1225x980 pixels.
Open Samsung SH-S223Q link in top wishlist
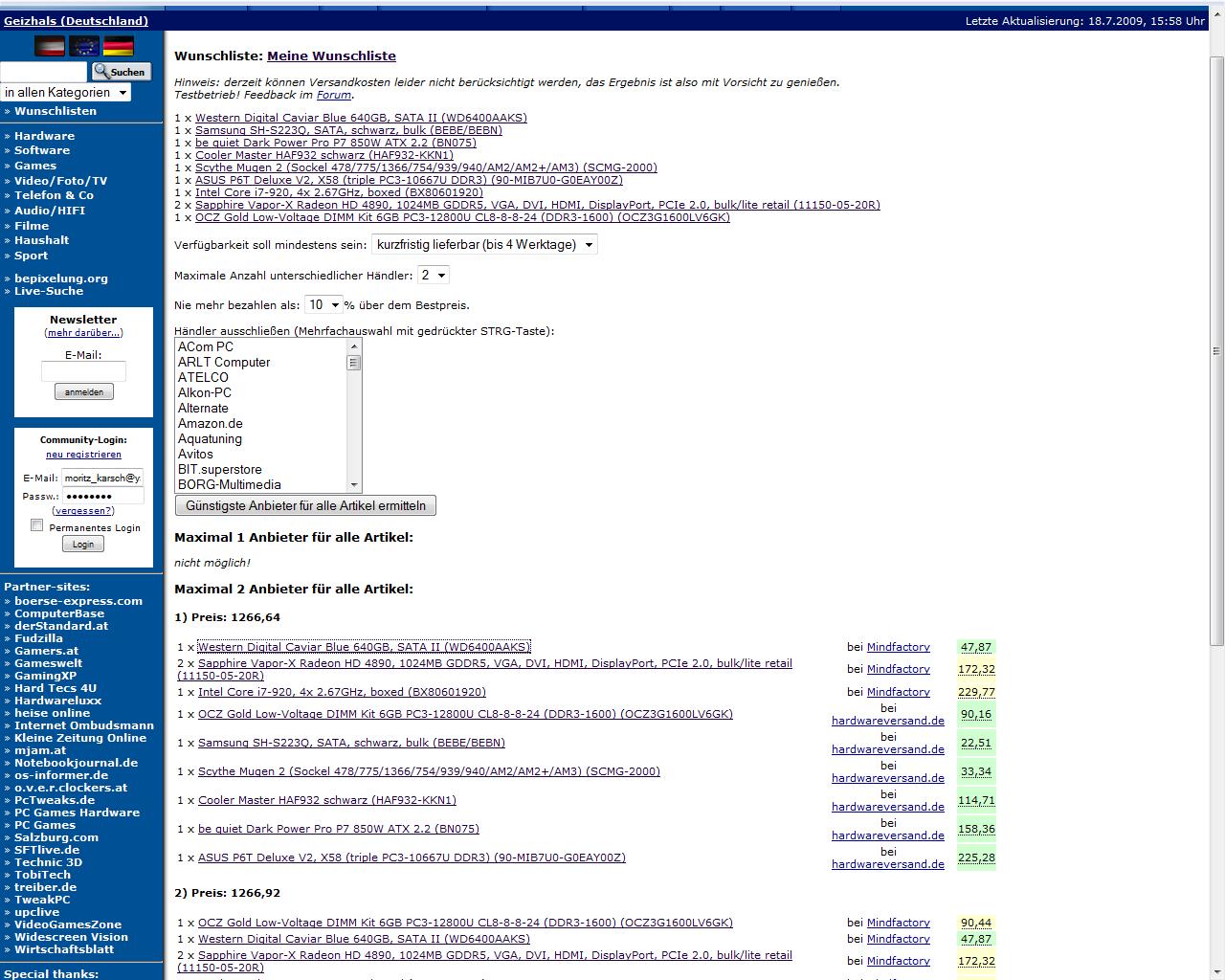pyautogui.click(x=348, y=130)
